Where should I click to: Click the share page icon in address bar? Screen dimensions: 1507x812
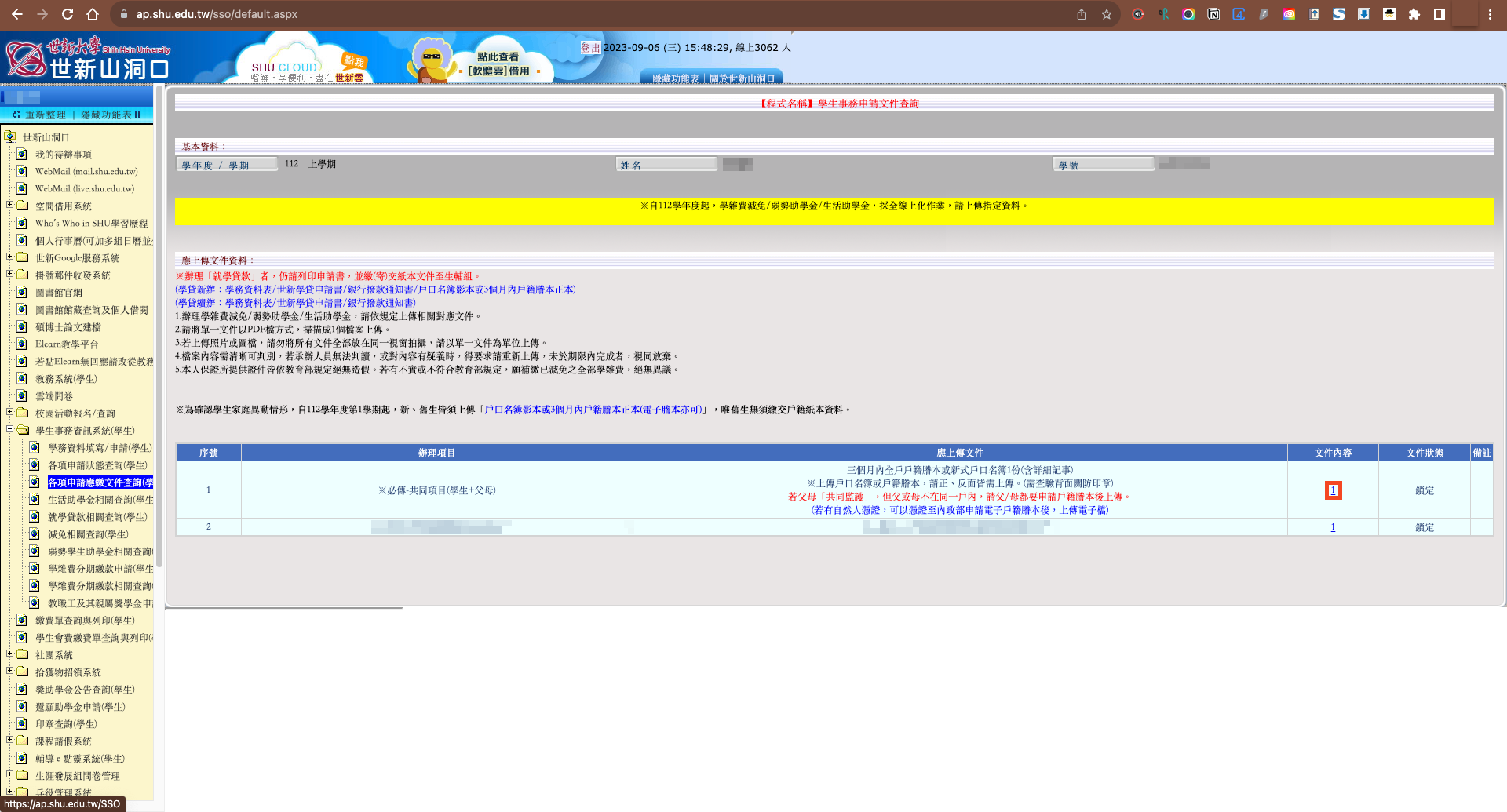pos(1082,14)
